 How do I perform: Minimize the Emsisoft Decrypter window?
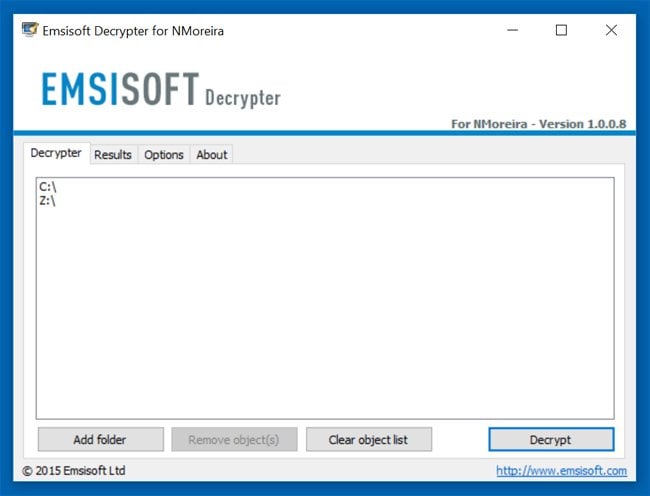point(513,30)
